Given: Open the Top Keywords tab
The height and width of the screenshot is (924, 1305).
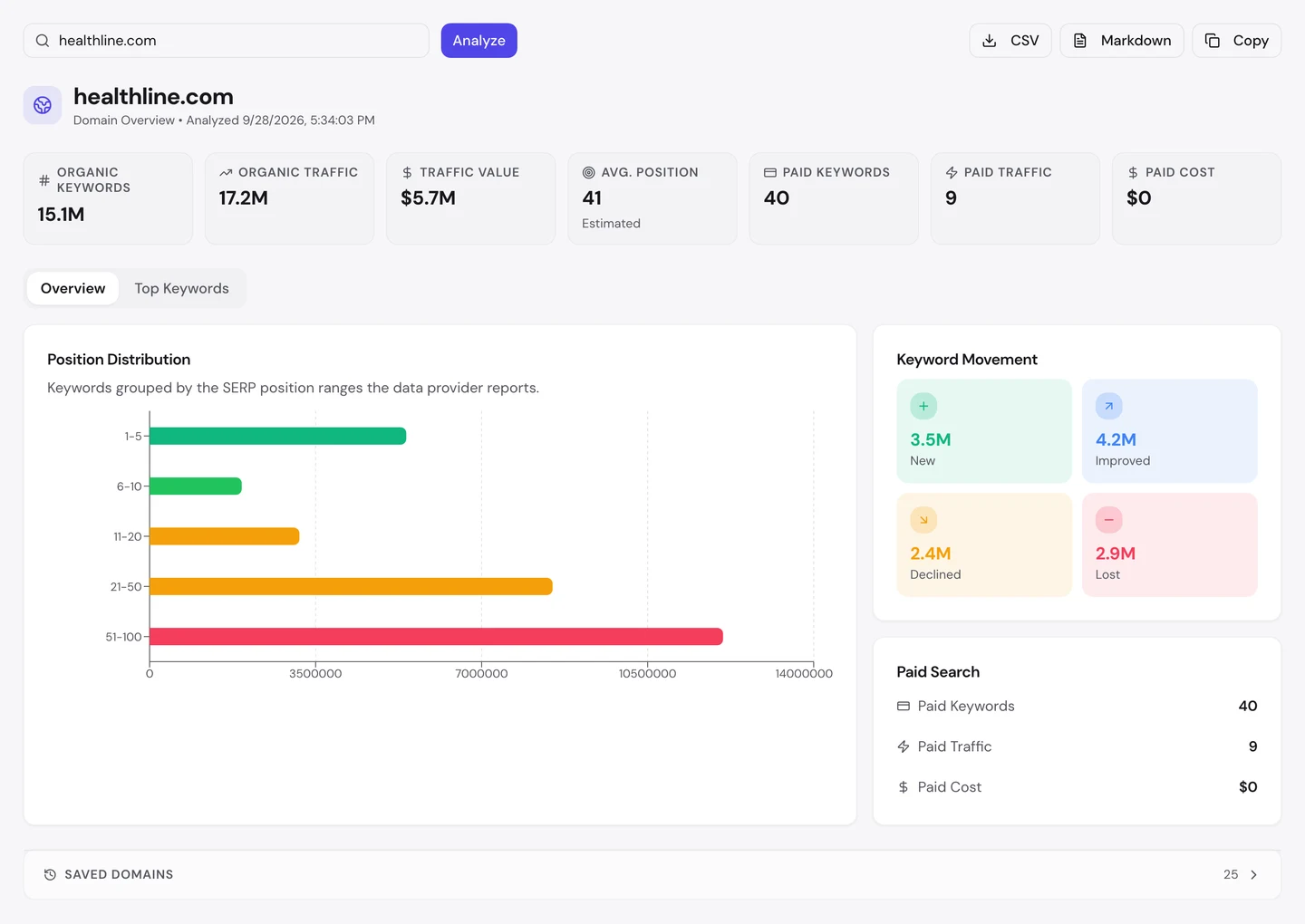Looking at the screenshot, I should pyautogui.click(x=181, y=288).
